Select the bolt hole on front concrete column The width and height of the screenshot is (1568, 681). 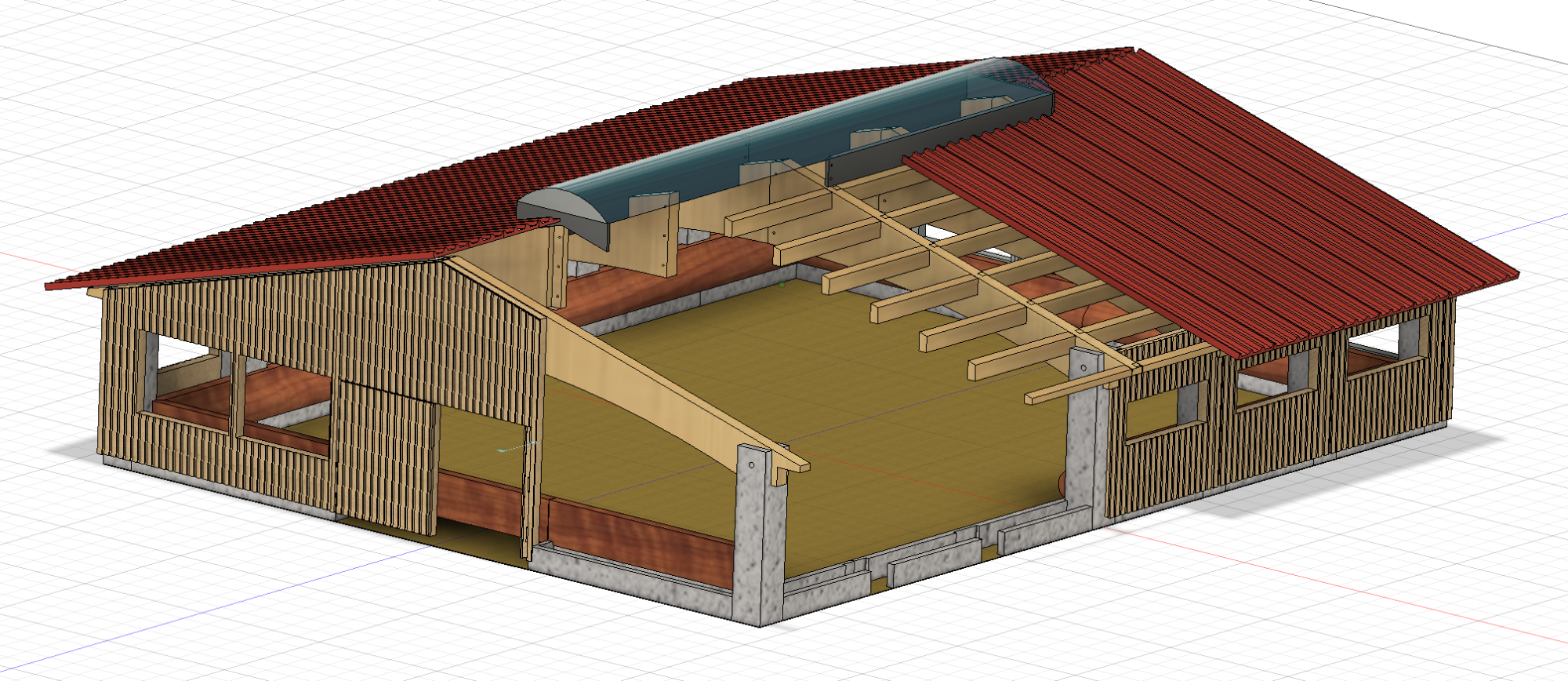click(752, 464)
